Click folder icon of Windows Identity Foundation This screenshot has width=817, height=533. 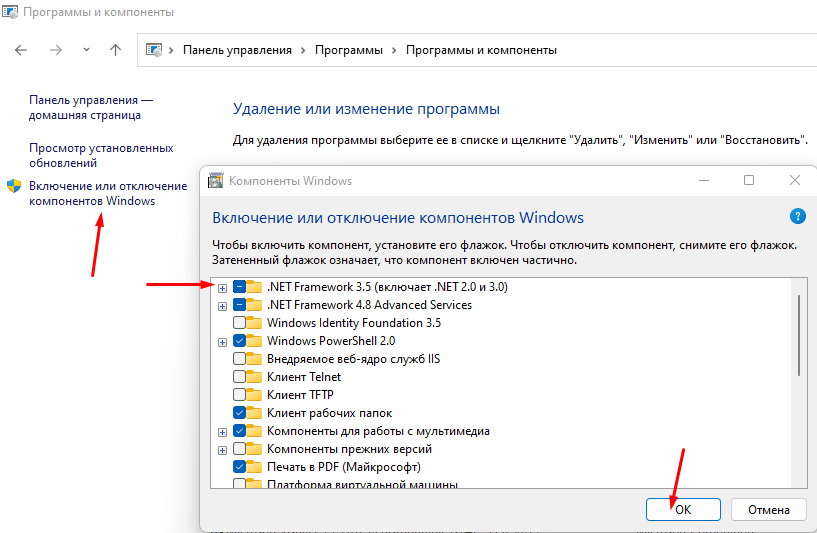click(254, 323)
